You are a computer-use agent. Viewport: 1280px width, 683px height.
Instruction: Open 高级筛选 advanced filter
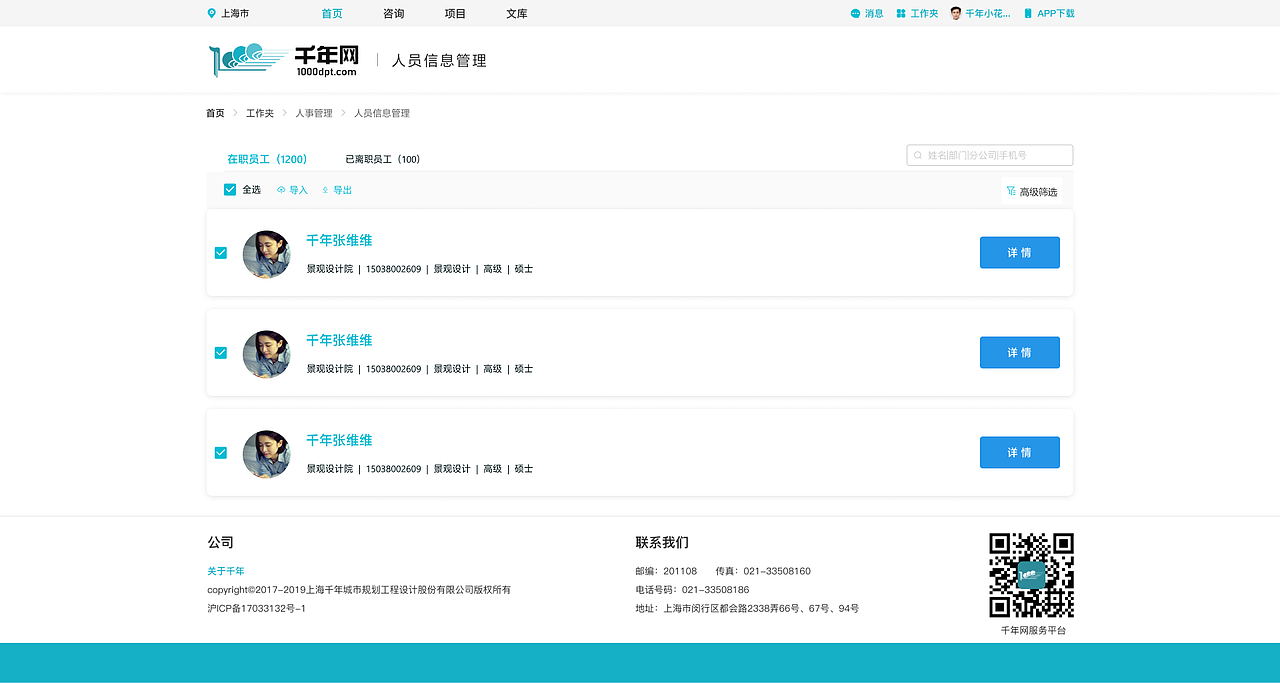[x=1032, y=191]
